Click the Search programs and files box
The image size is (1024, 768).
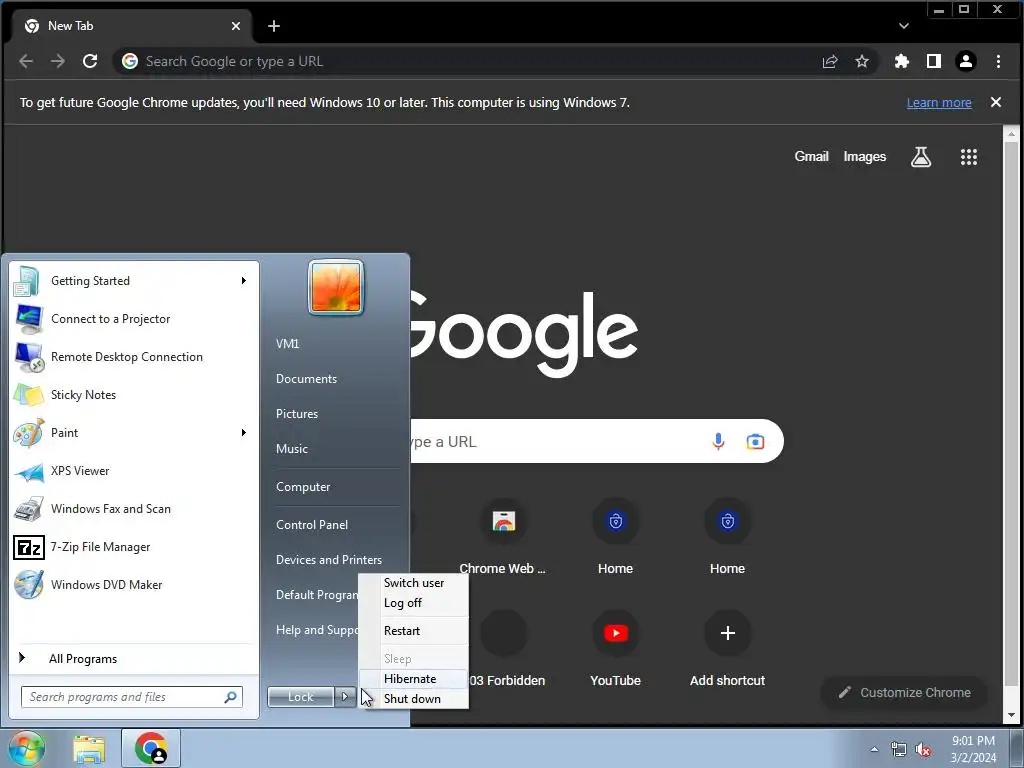point(132,697)
